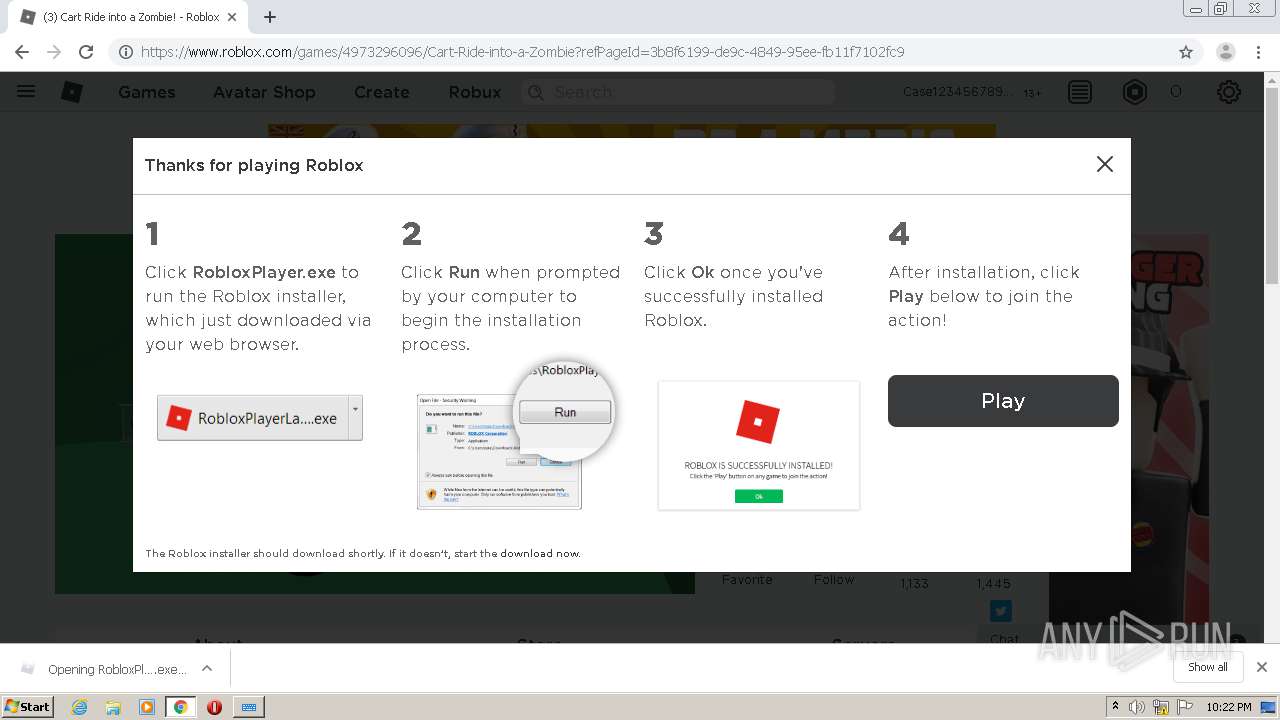Open the media player taskbar icon
Image resolution: width=1280 pixels, height=720 pixels.
tap(147, 707)
